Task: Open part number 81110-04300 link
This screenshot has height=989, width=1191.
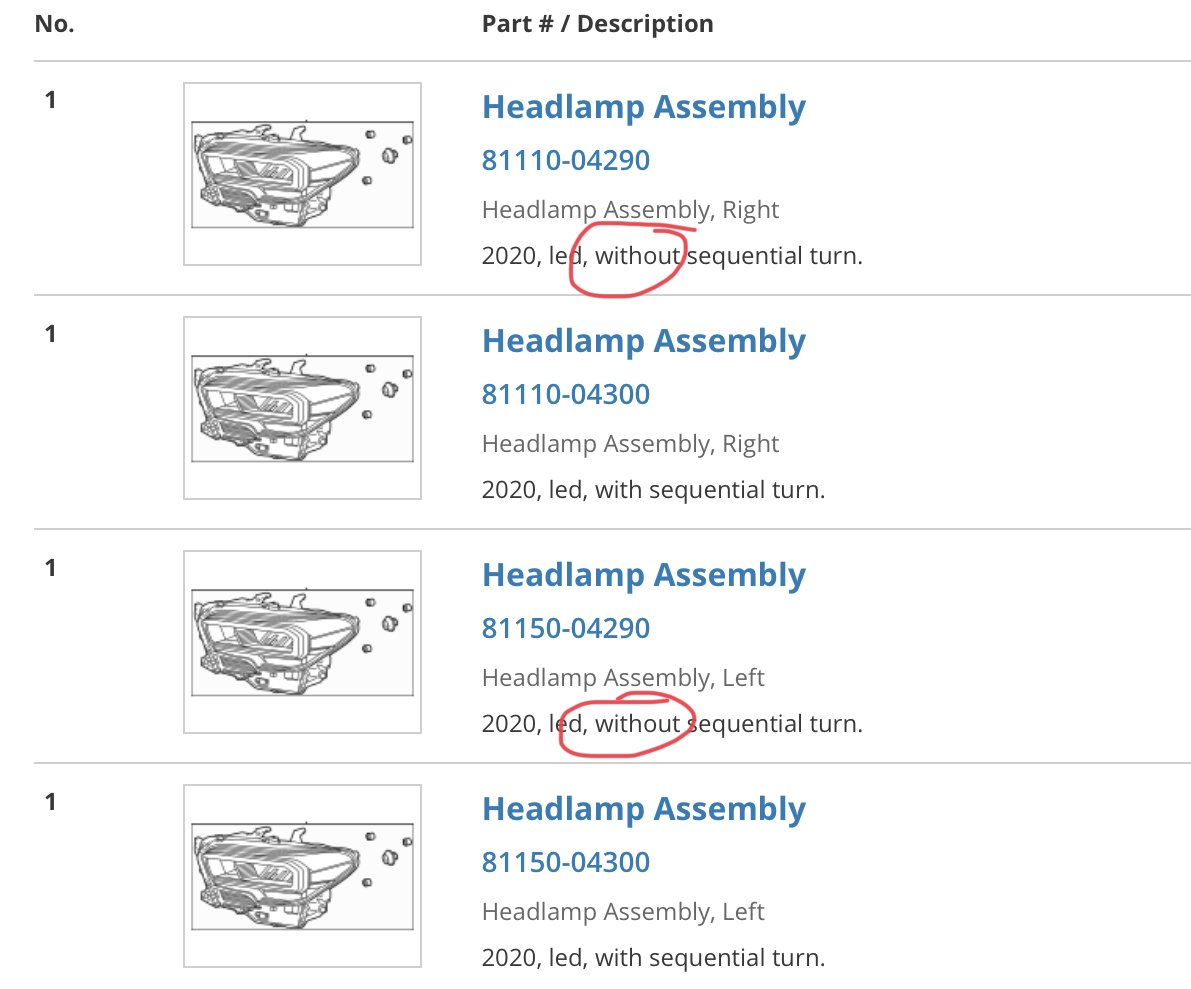Action: (566, 394)
